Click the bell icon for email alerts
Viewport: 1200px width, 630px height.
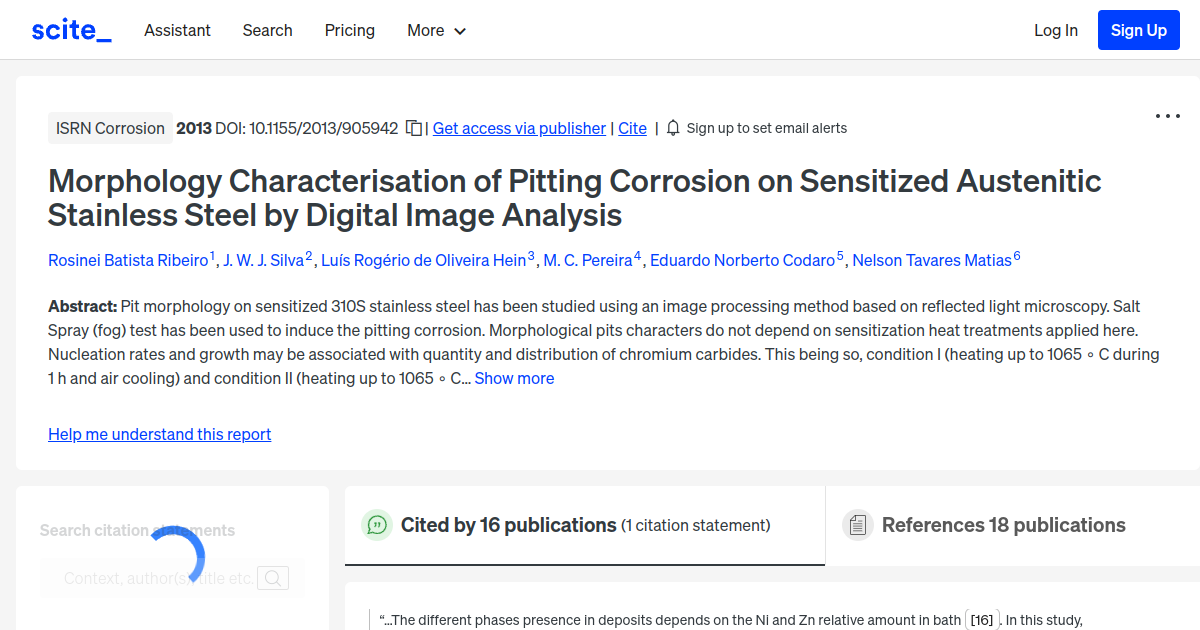pos(673,128)
